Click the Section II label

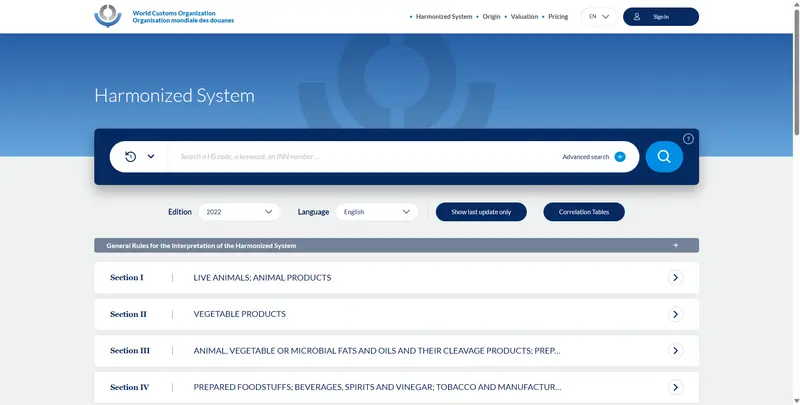click(128, 314)
